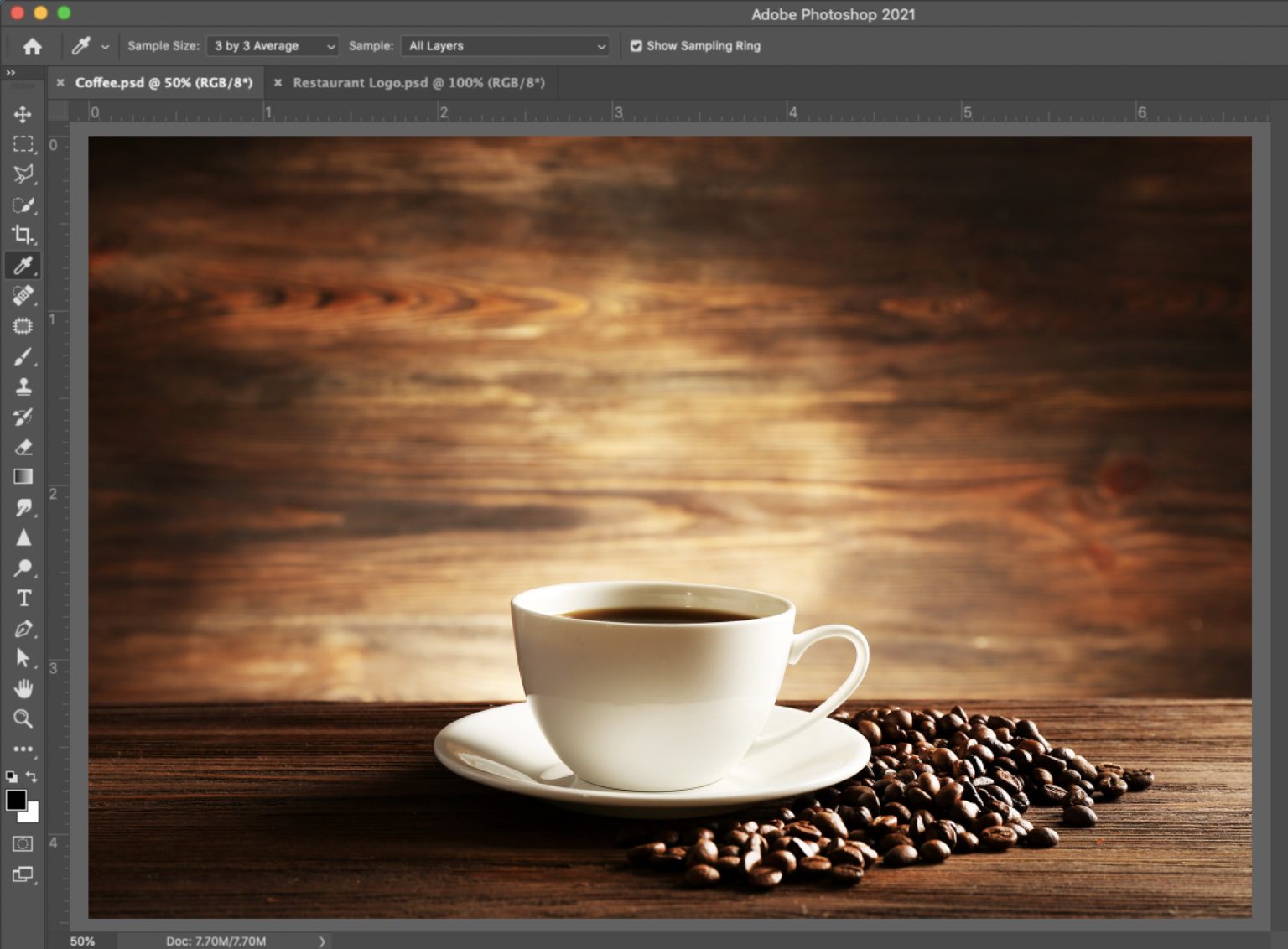Select the Move tool
The height and width of the screenshot is (949, 1288).
[23, 115]
